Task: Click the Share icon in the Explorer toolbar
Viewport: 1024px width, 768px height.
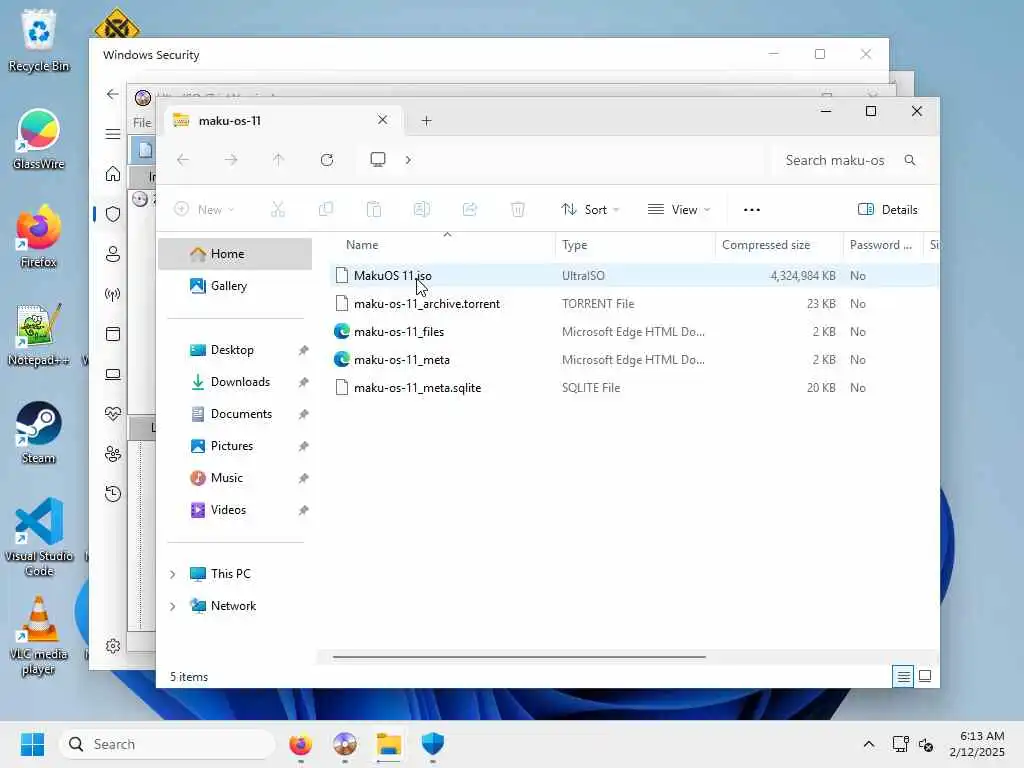Action: [470, 209]
